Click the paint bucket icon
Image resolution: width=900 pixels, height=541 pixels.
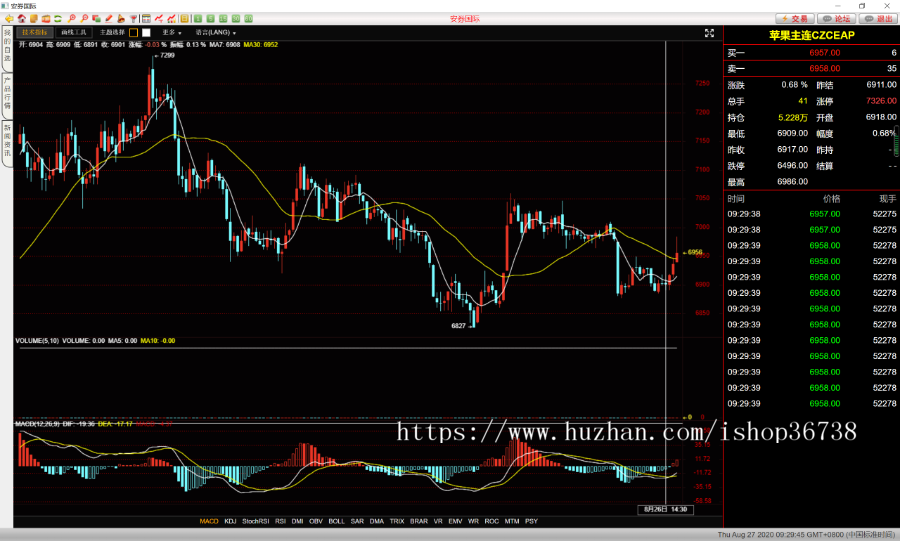[121, 19]
